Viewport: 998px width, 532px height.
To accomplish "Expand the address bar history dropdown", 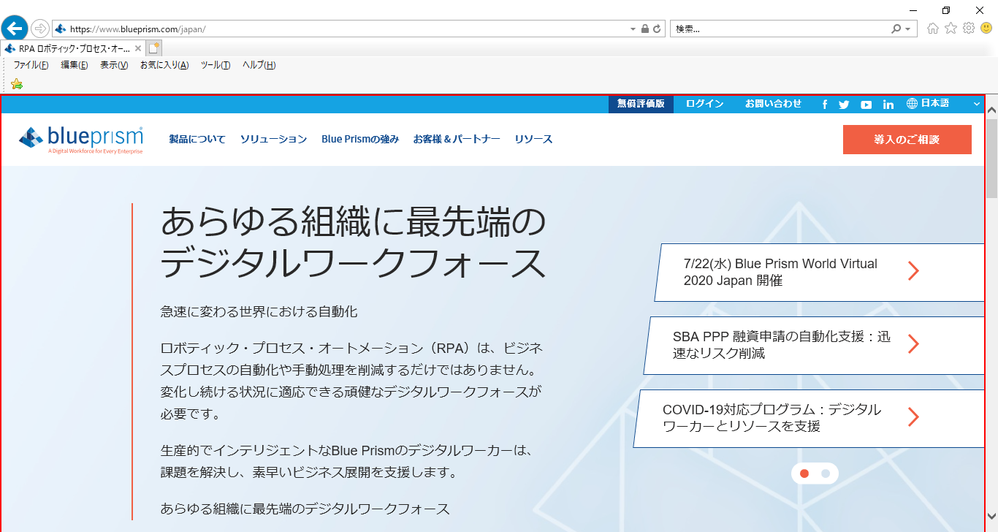I will [633, 29].
